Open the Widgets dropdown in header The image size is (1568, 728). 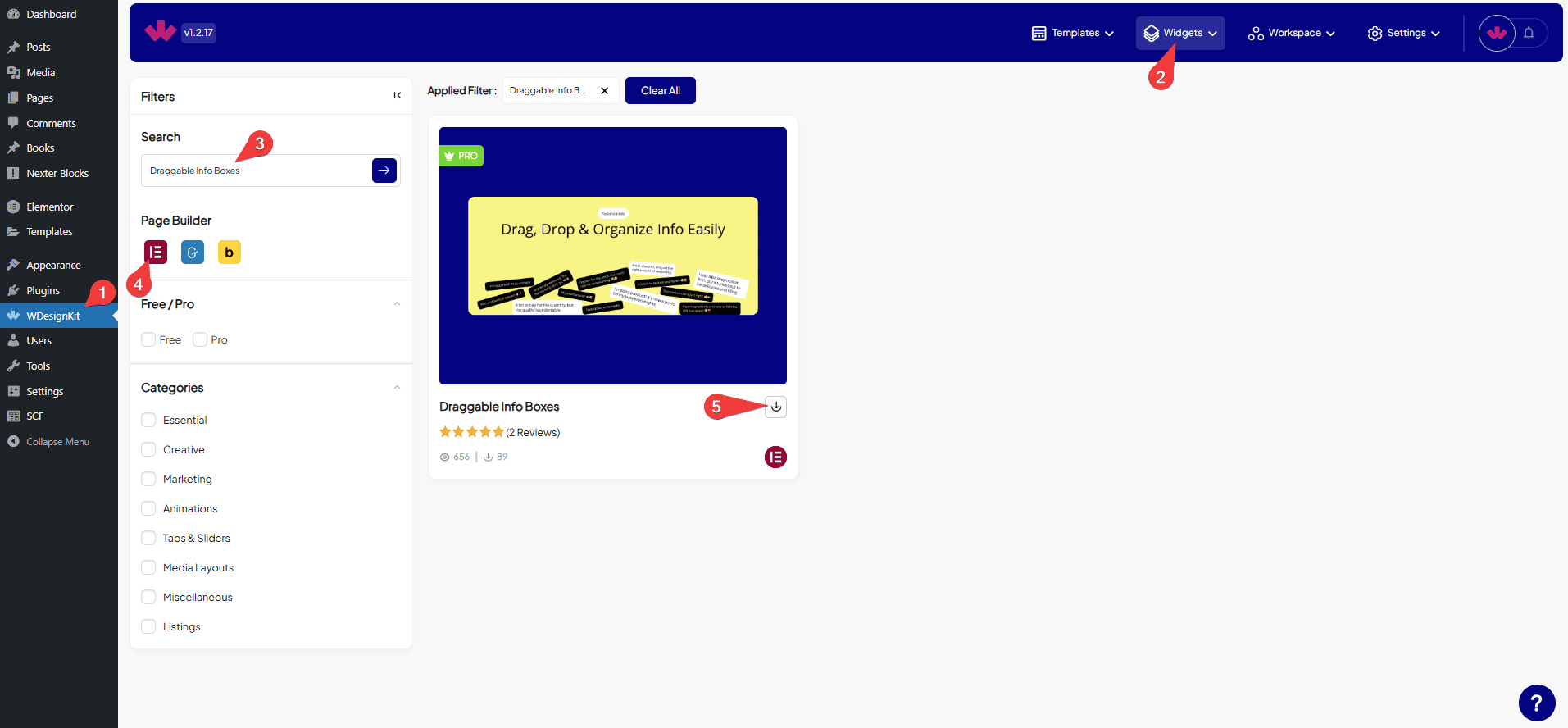coord(1180,33)
